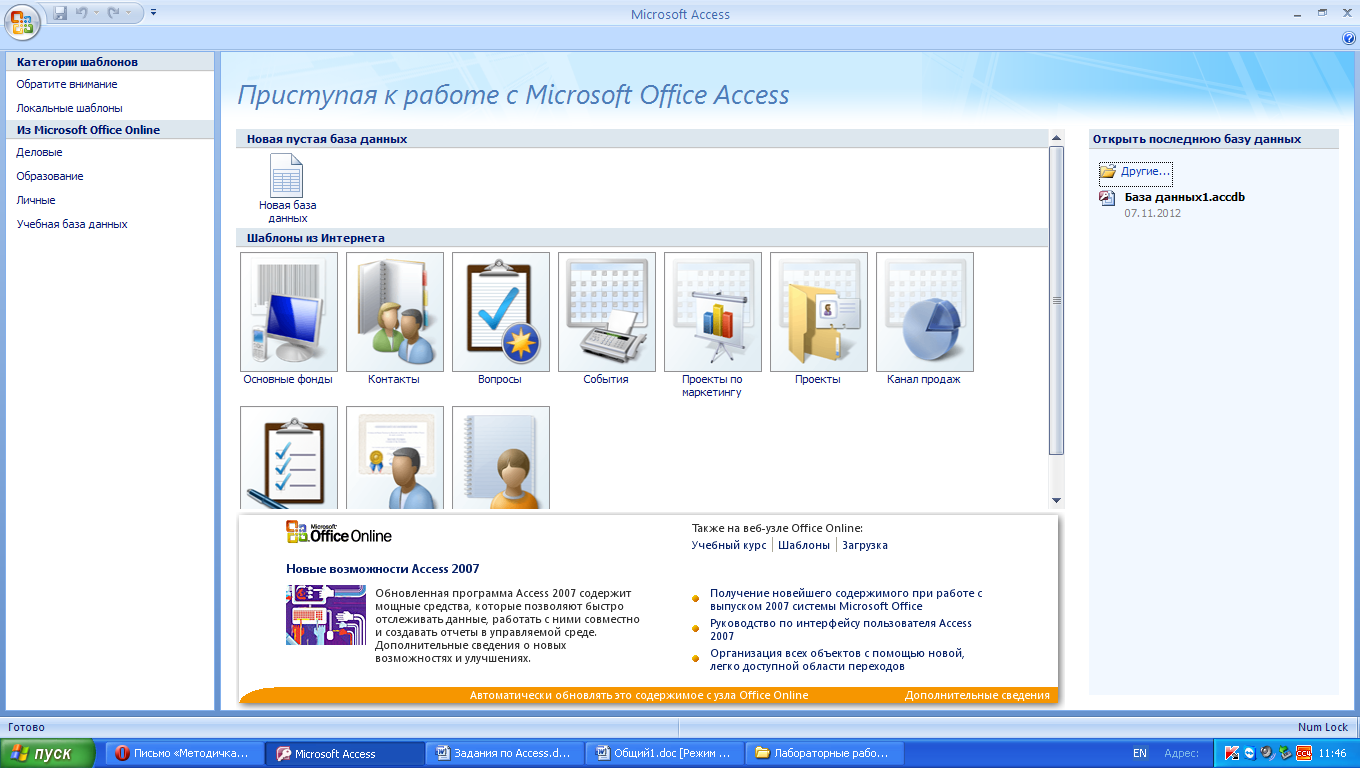Viewport: 1360px width, 768px height.
Task: Open the Redo history dropdown arrow
Action: click(128, 14)
